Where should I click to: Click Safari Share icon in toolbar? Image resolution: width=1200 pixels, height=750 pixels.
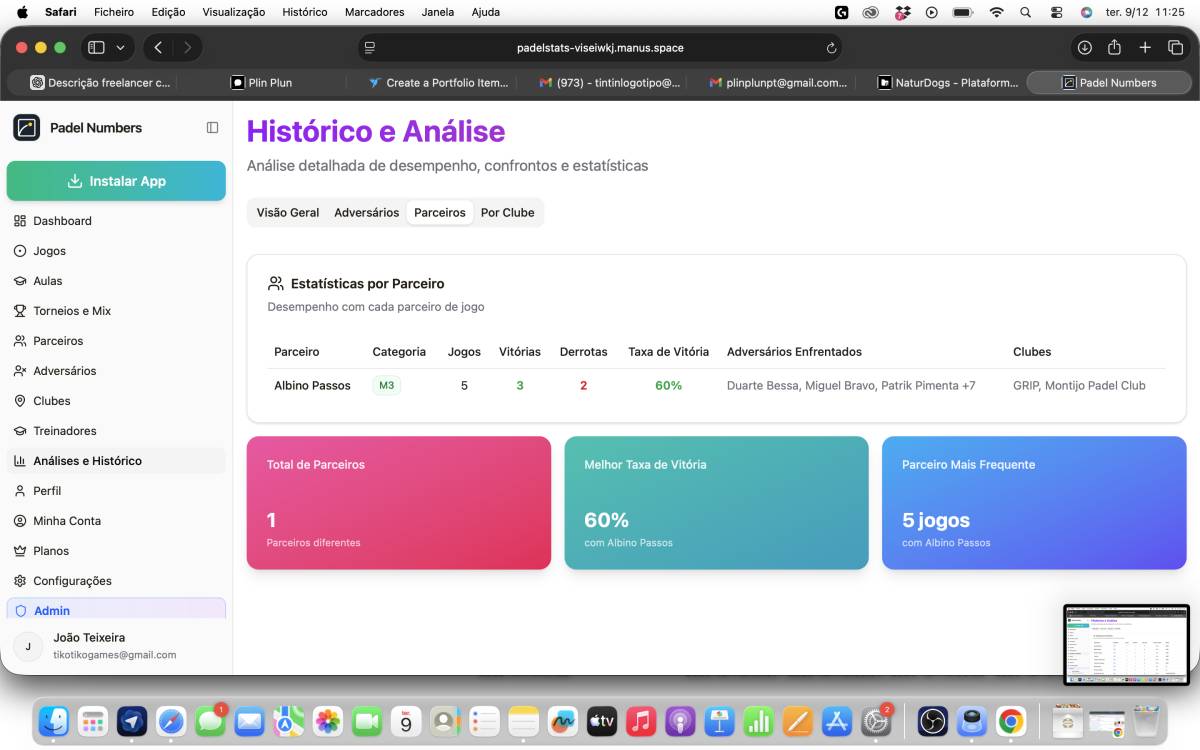tap(1114, 48)
